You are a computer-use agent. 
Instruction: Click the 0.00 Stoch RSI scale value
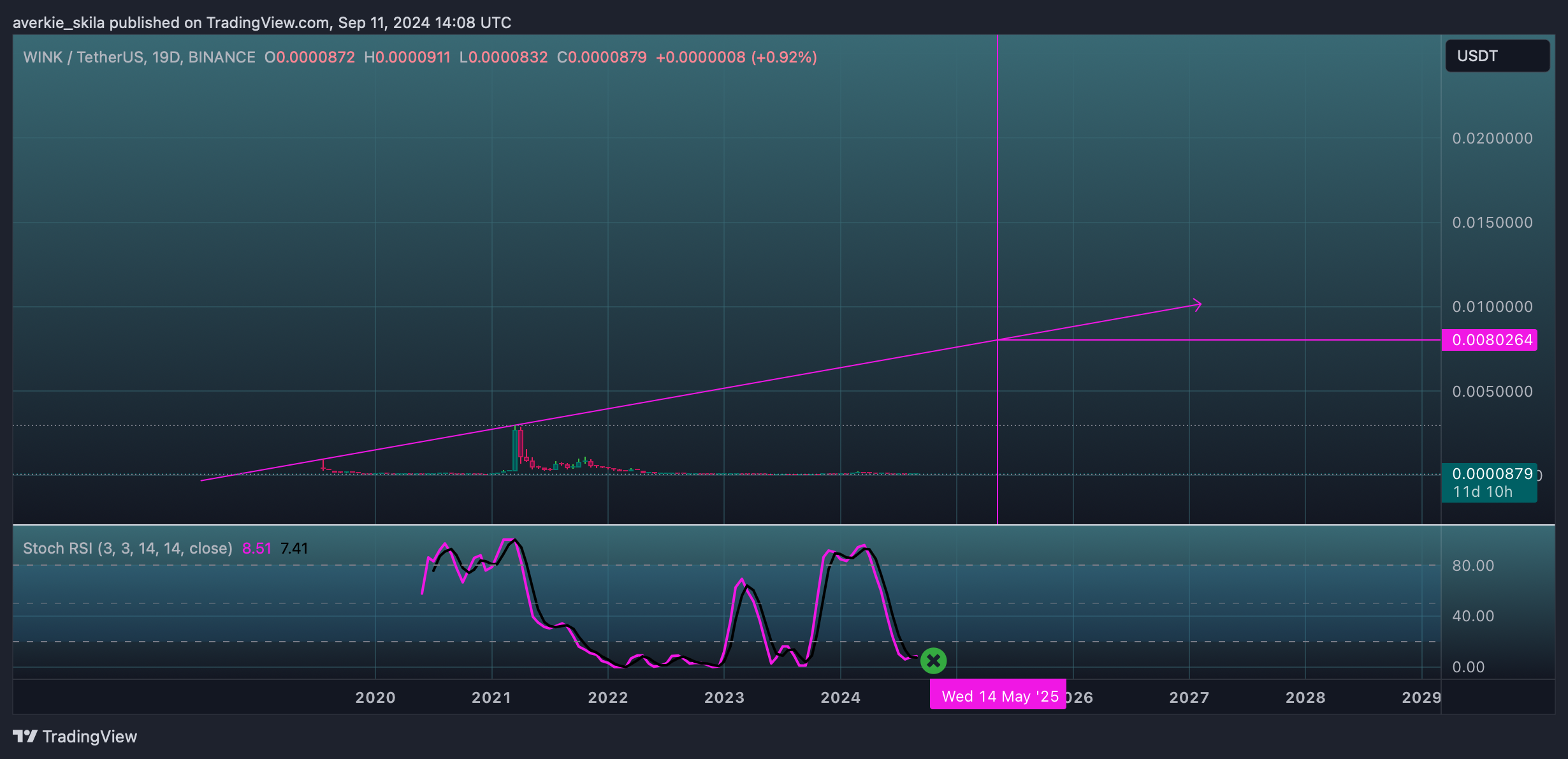1469,667
